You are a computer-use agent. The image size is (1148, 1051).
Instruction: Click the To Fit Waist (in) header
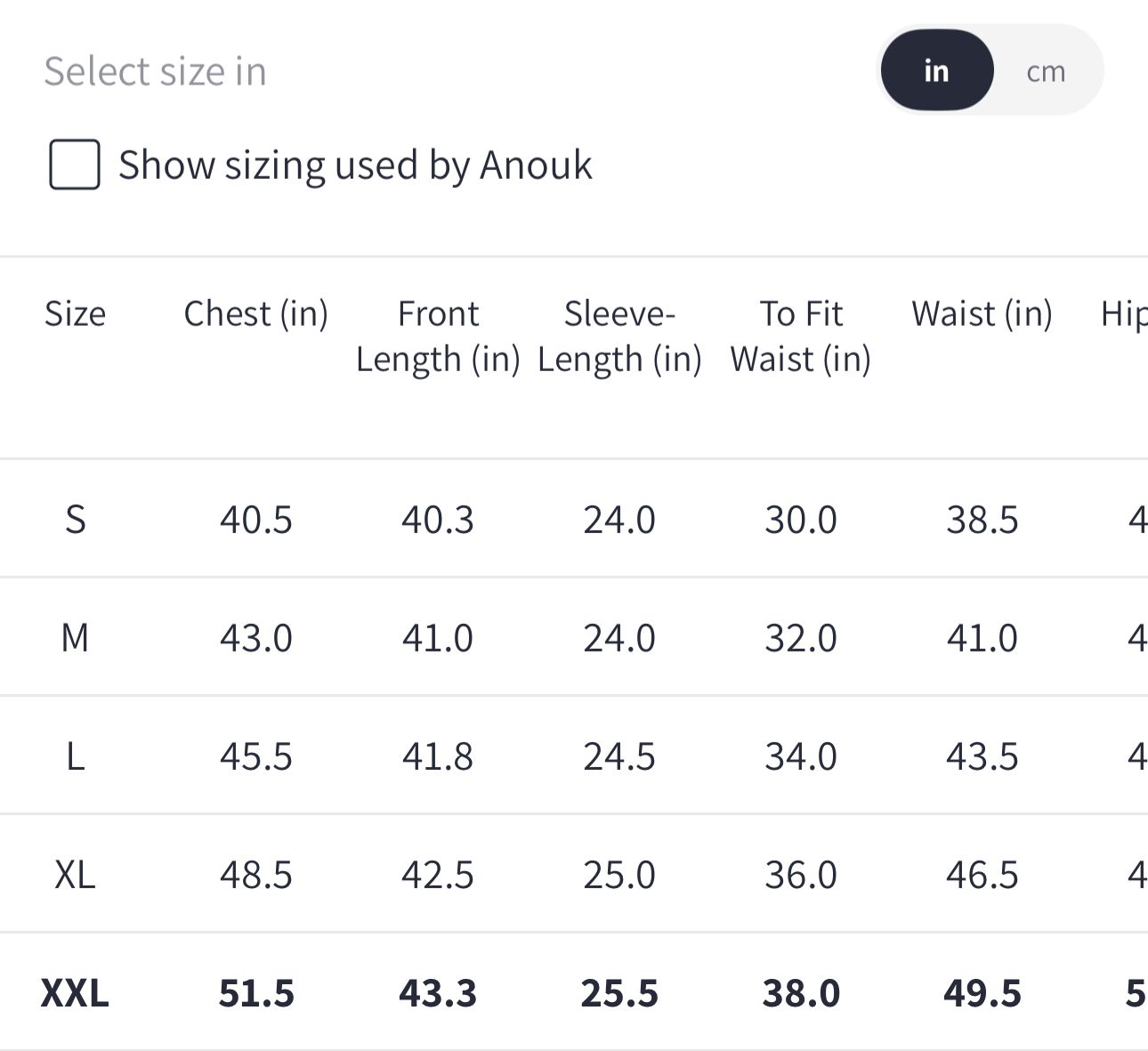(801, 336)
